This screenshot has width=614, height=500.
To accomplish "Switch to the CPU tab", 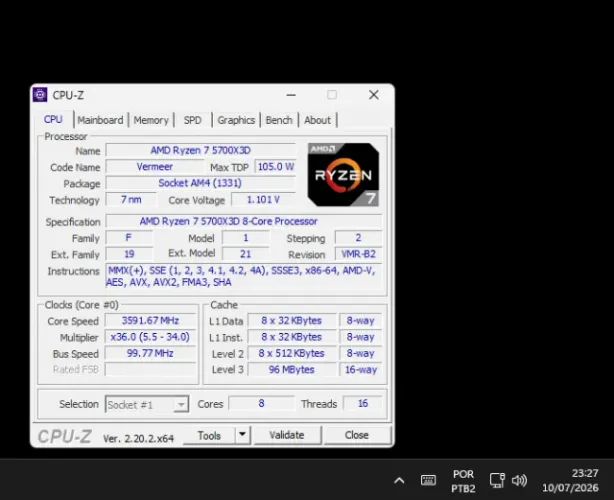I will (53, 119).
